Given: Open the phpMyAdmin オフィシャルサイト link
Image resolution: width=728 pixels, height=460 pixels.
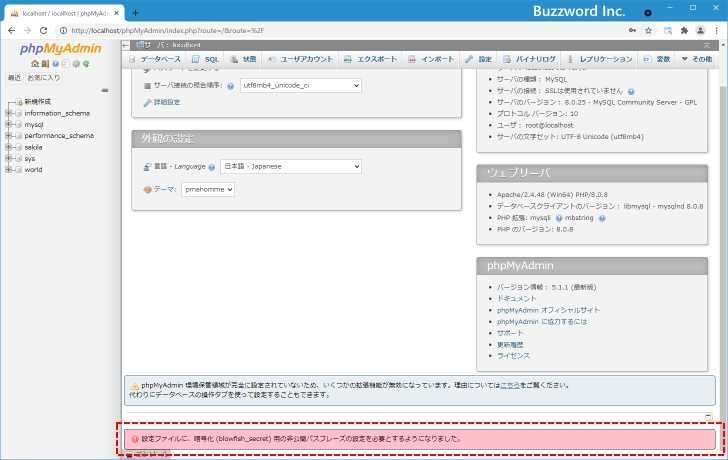Looking at the screenshot, I should coord(548,310).
